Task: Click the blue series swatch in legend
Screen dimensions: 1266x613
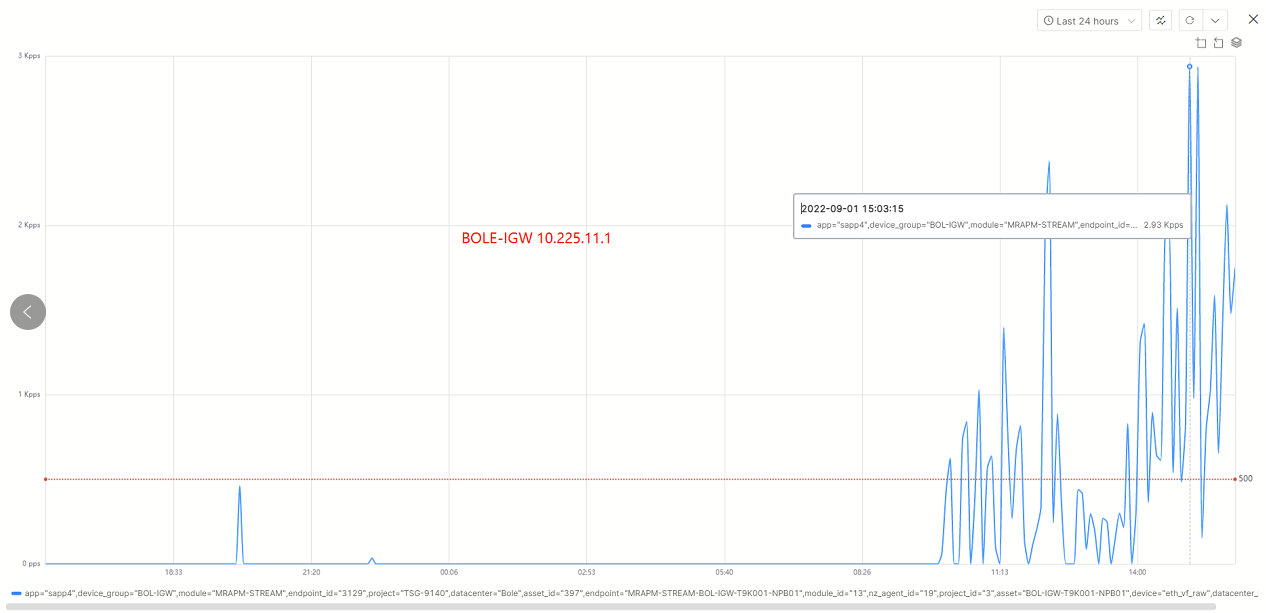Action: coord(16,594)
